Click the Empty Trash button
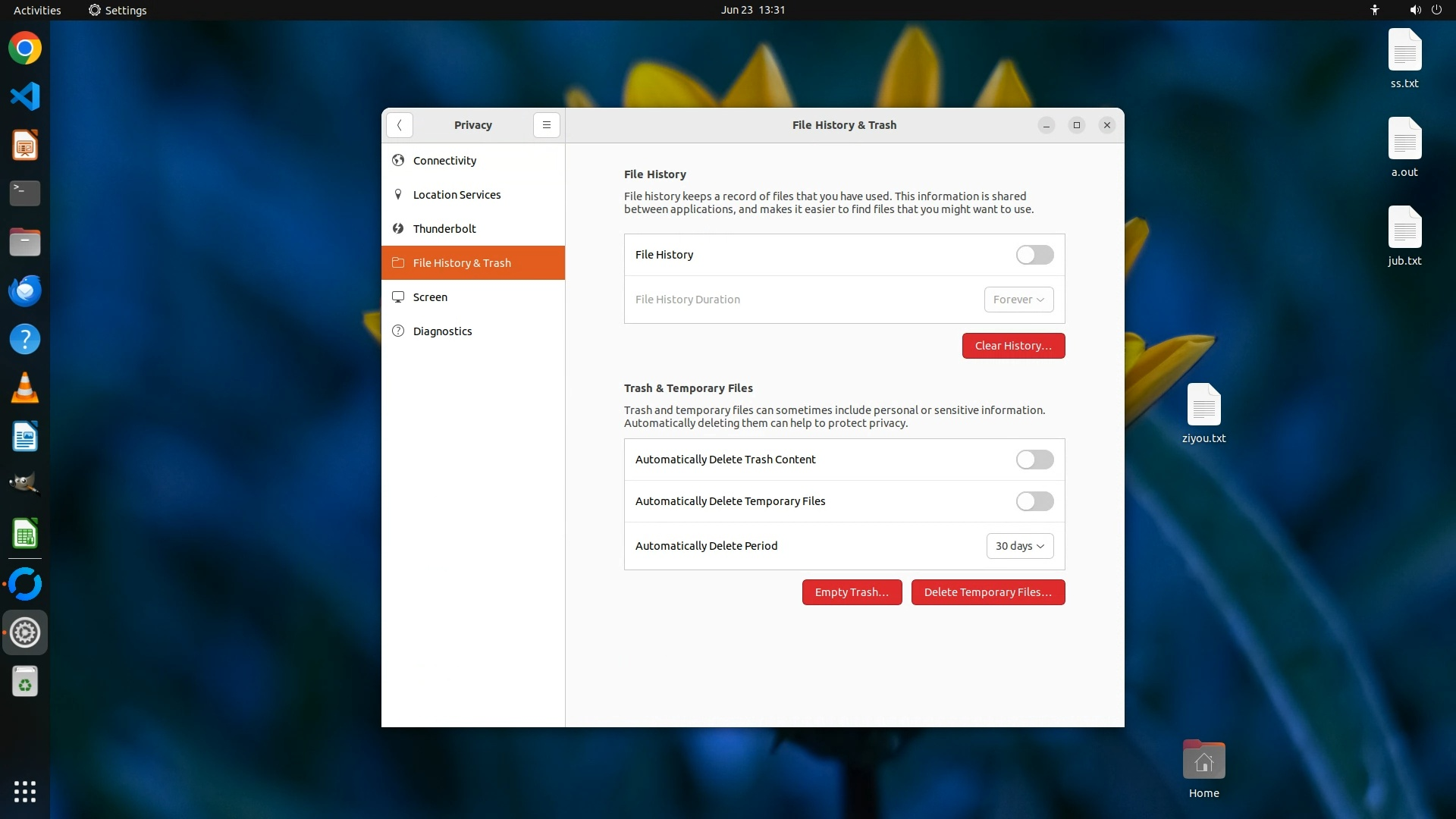Viewport: 1456px width, 819px height. click(852, 592)
